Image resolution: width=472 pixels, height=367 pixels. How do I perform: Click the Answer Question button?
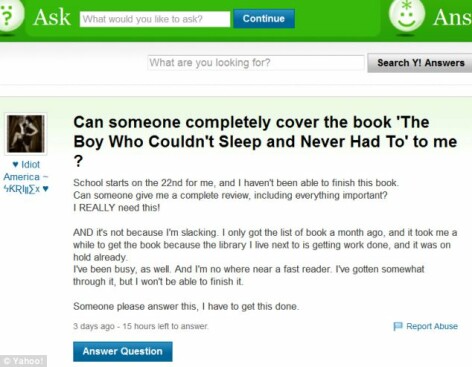coord(123,351)
